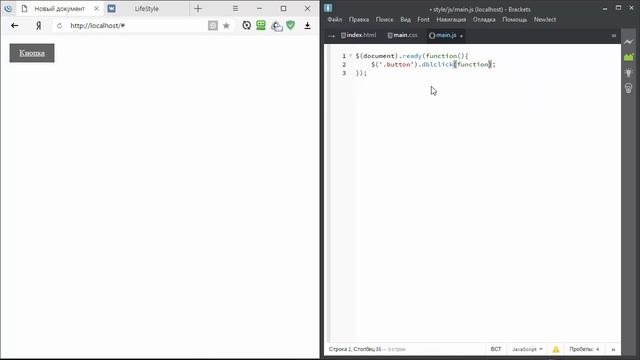640x360 pixels.
Task: Click the circular sync extension icon in browser
Action: 247,25
